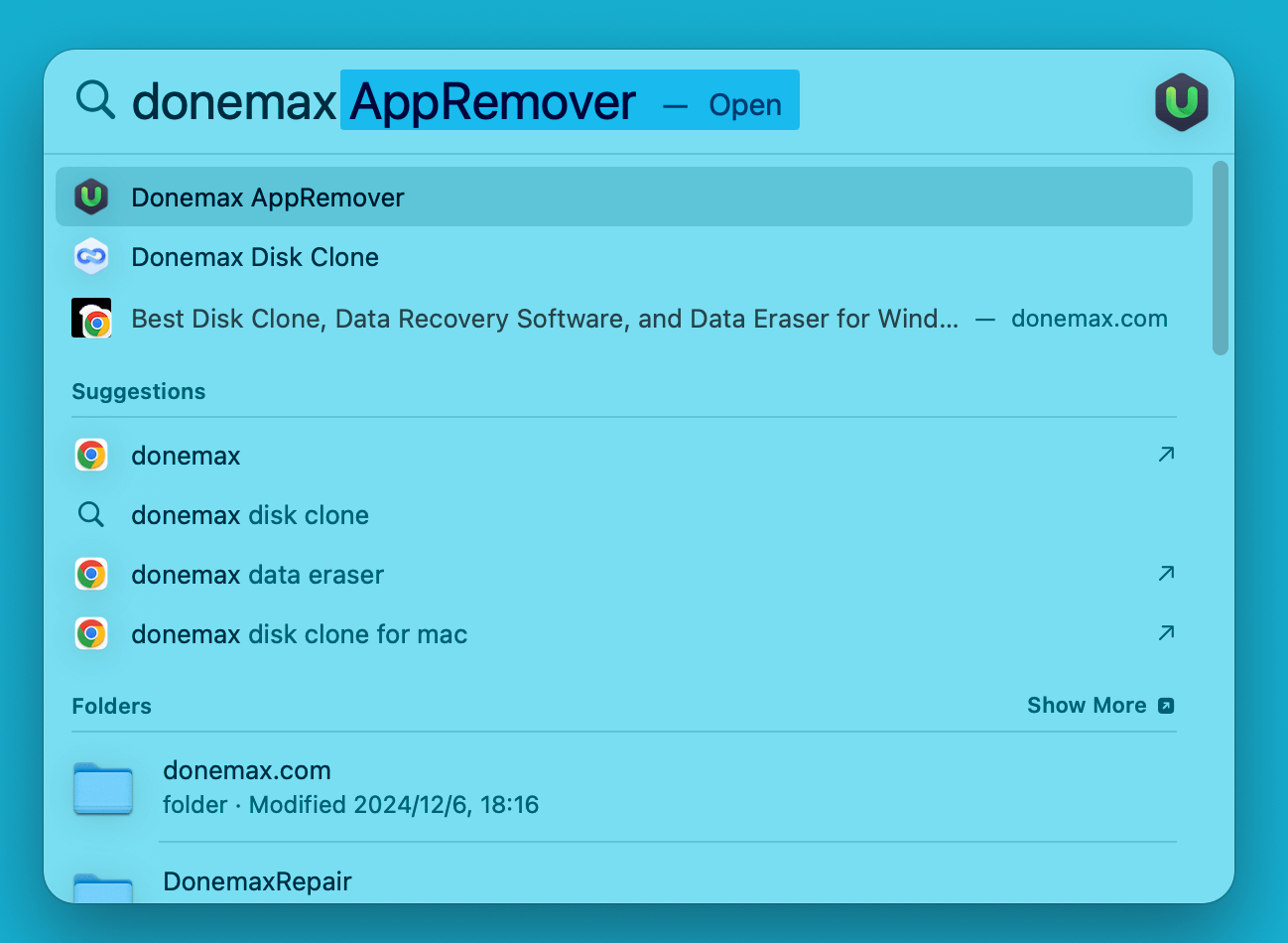Click the Chrome icon beside the Best Disk Clone result
The width and height of the screenshot is (1288, 943).
coord(91,318)
